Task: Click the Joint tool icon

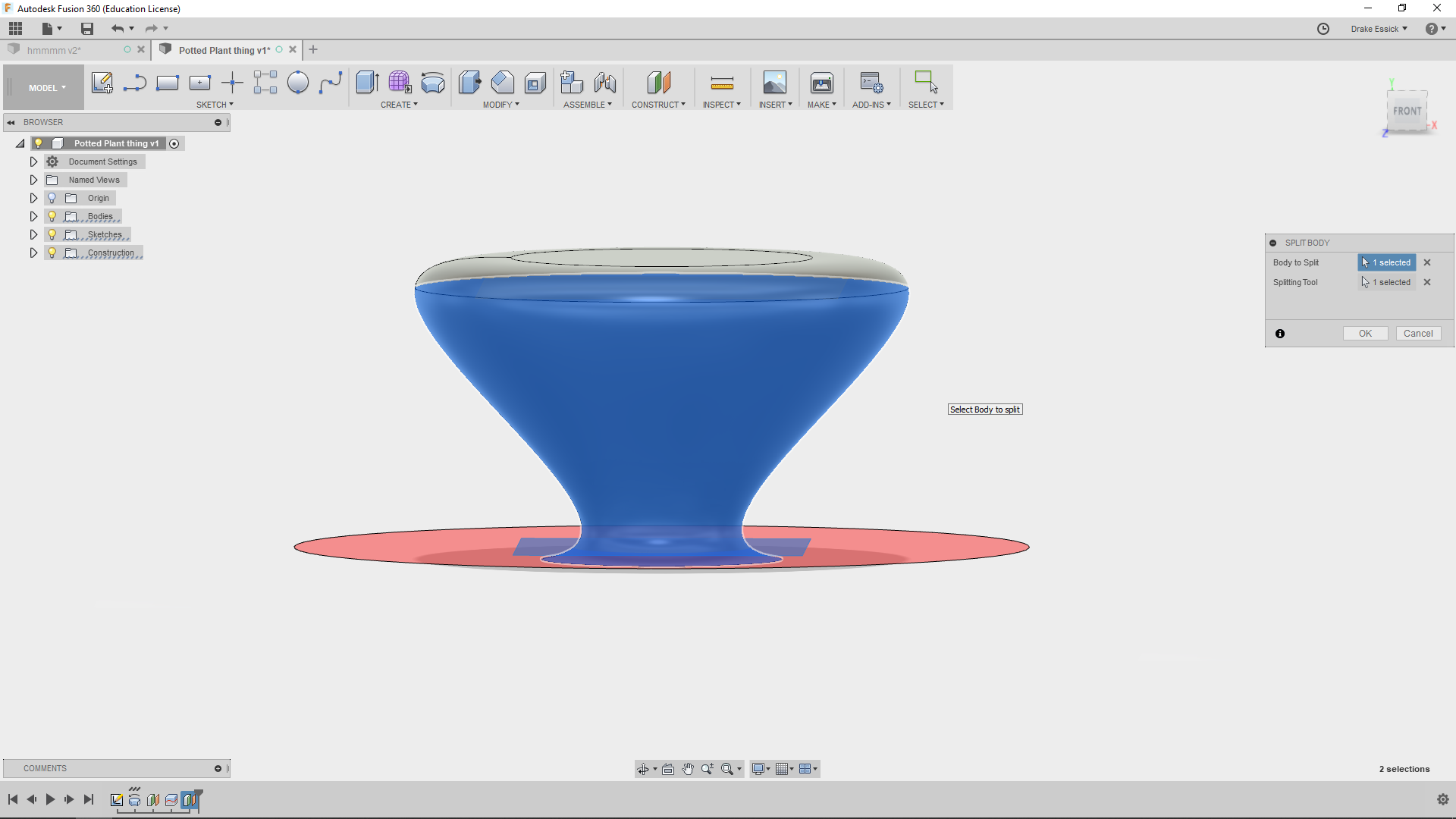Action: (604, 83)
